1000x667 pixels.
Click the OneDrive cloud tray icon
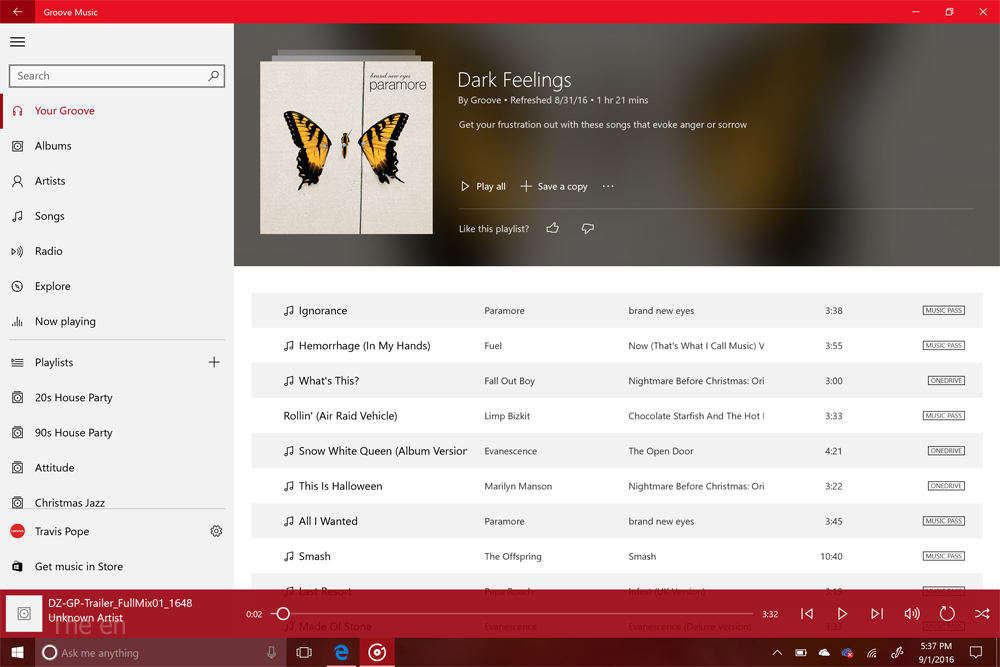tap(824, 652)
